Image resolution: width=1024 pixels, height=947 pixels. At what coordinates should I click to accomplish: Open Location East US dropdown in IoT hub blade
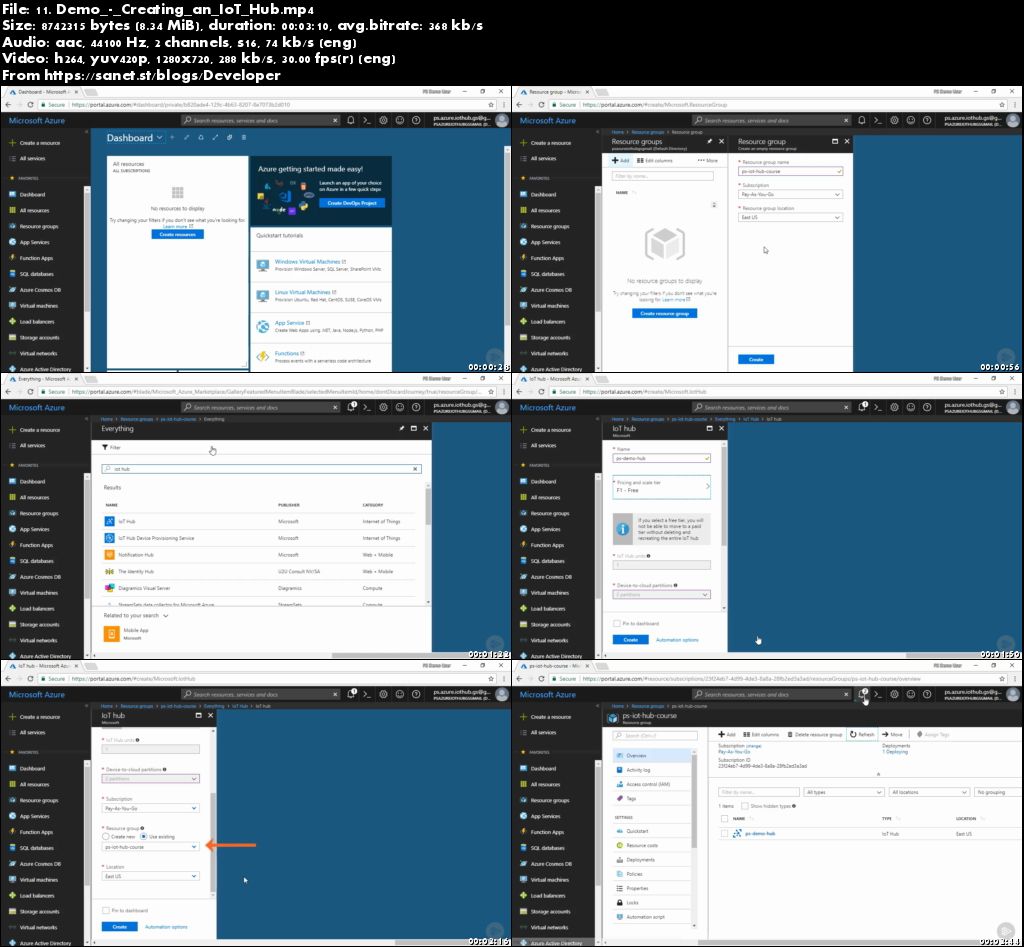point(150,876)
